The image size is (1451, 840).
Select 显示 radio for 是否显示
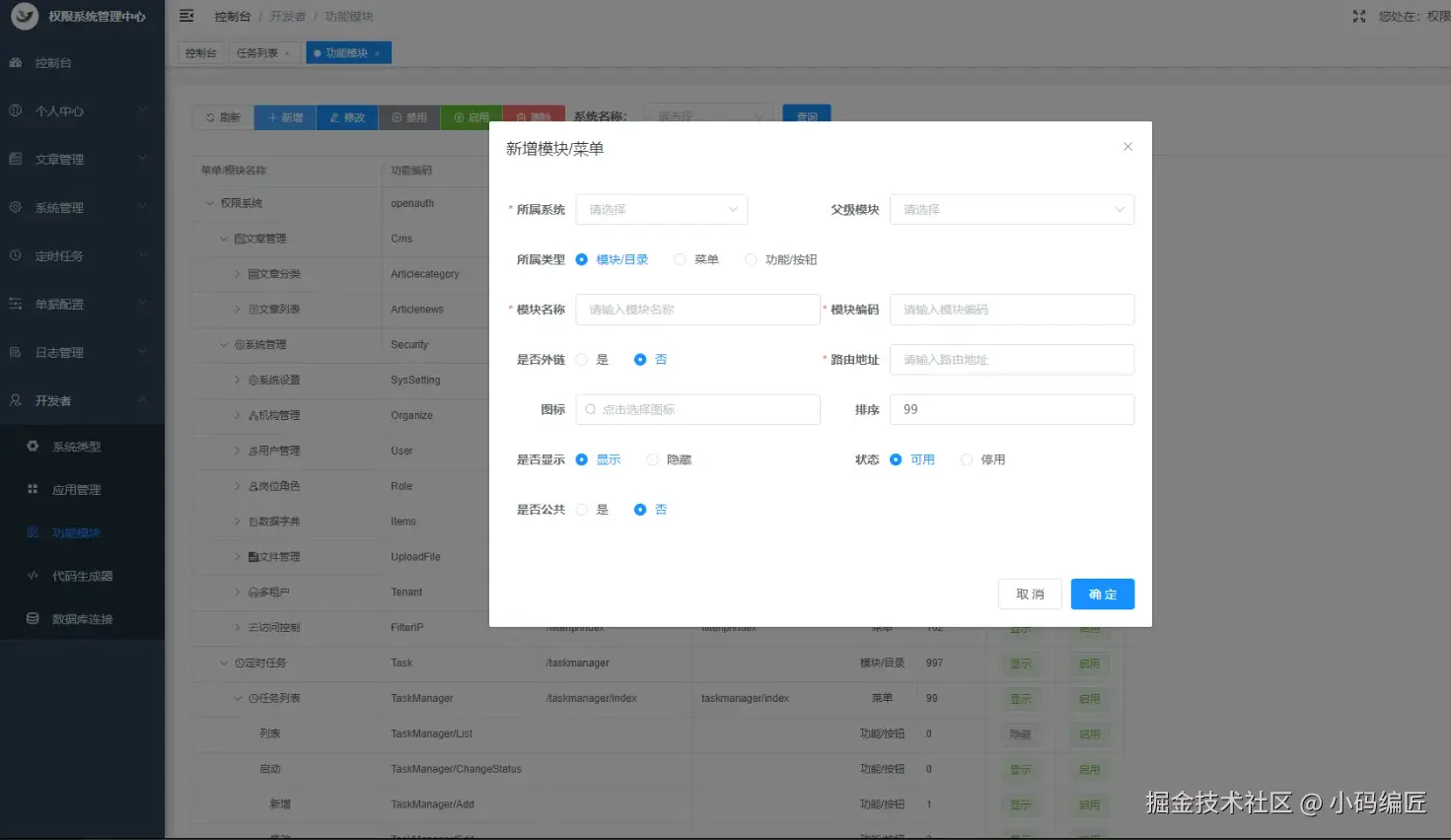point(581,459)
